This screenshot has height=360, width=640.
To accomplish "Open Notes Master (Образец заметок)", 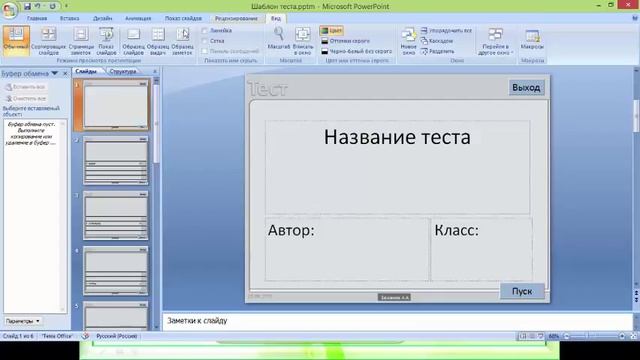I will coord(182,40).
